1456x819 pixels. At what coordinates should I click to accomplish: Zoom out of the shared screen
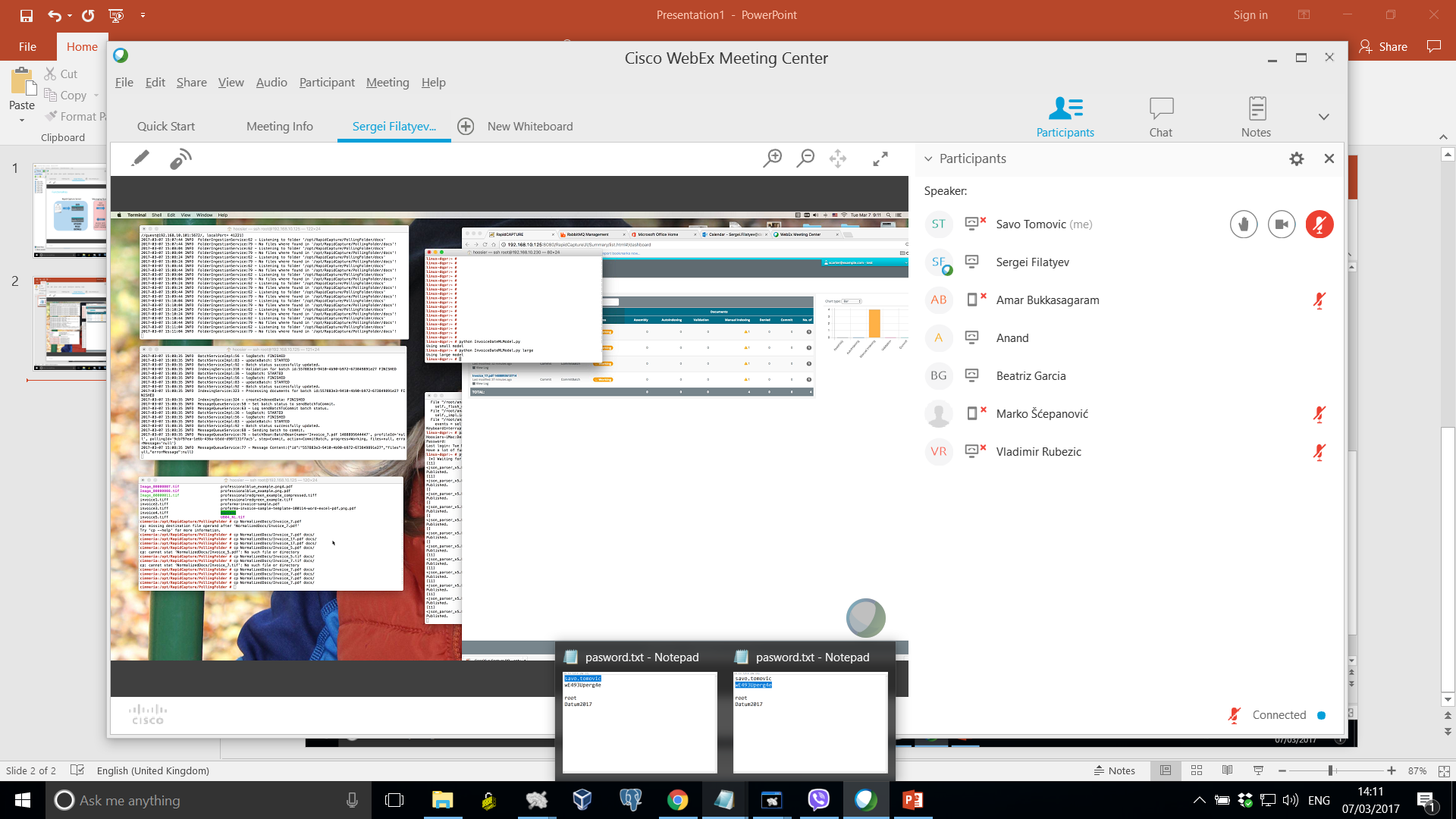point(805,158)
